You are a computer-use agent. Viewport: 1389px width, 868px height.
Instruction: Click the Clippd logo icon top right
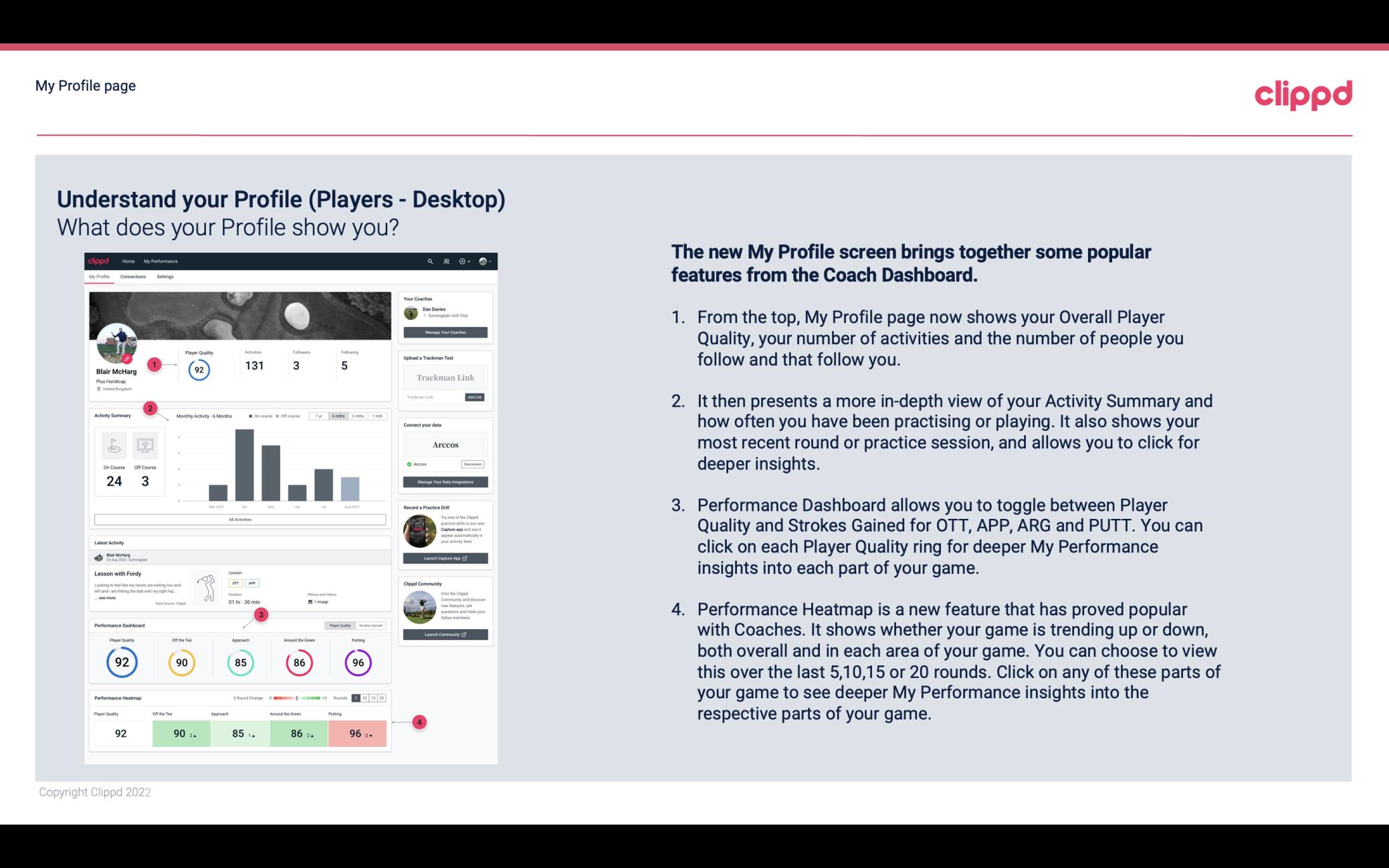(x=1302, y=95)
